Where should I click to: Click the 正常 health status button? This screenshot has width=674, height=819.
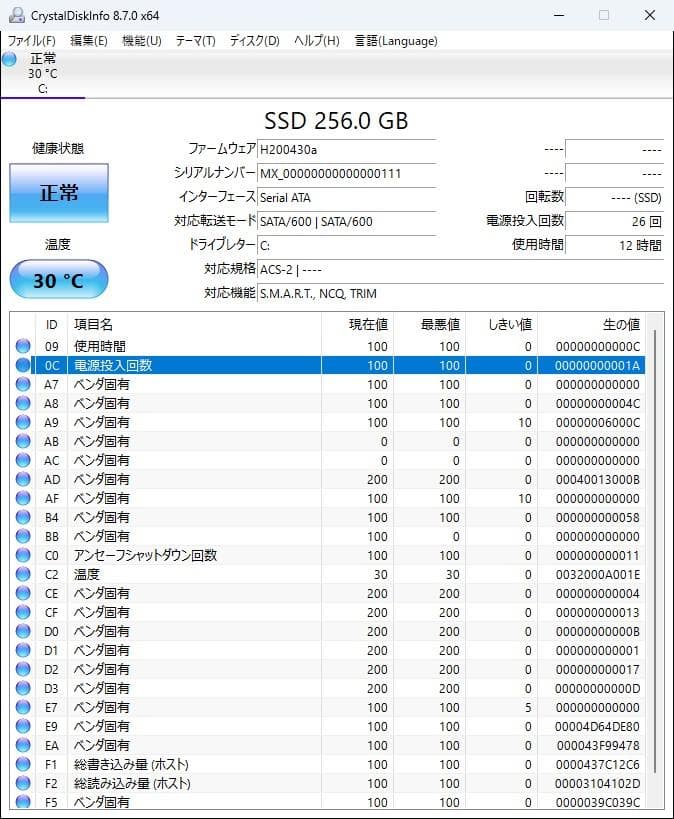(59, 193)
